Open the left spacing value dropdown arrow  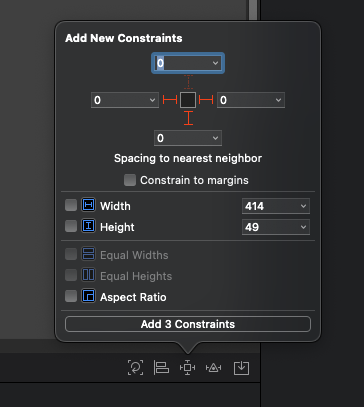pyautogui.click(x=152, y=100)
